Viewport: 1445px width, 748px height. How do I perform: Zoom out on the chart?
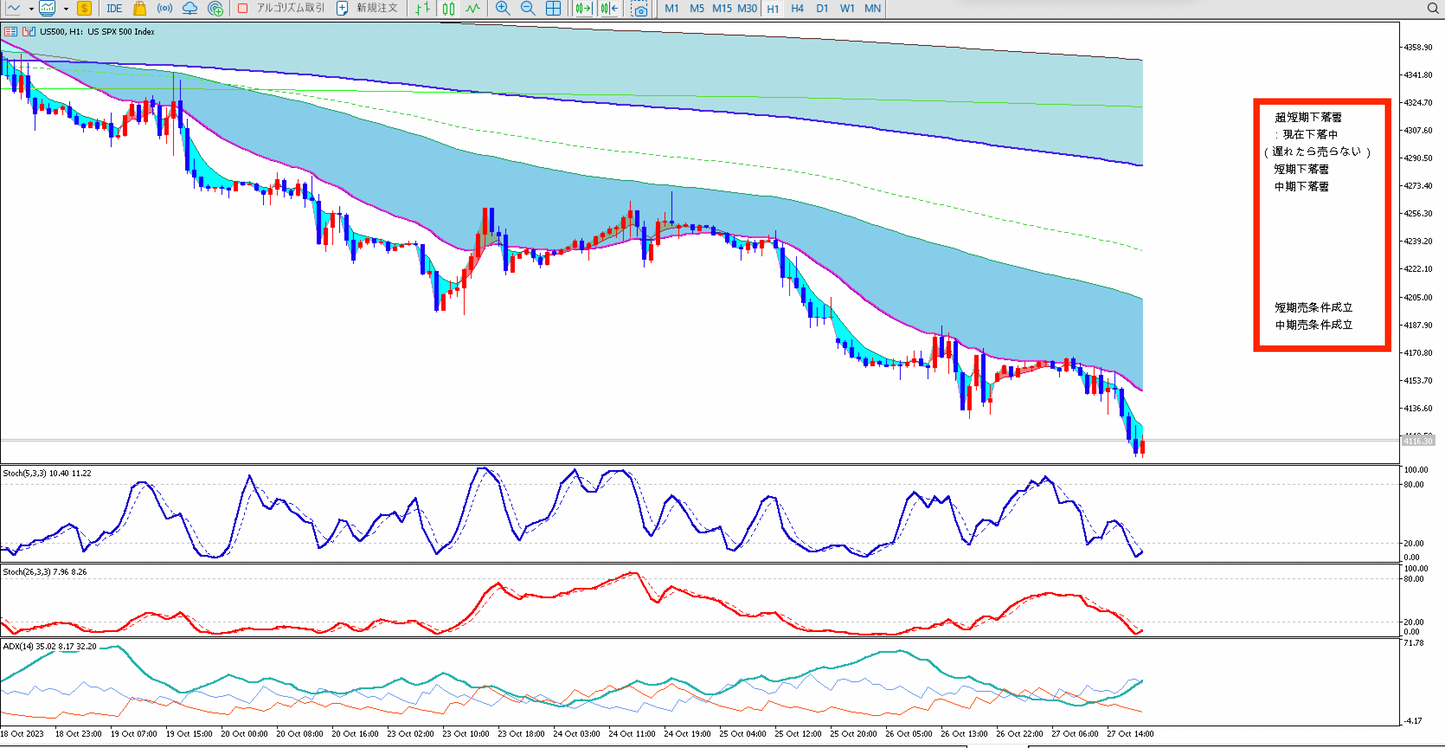coord(527,8)
